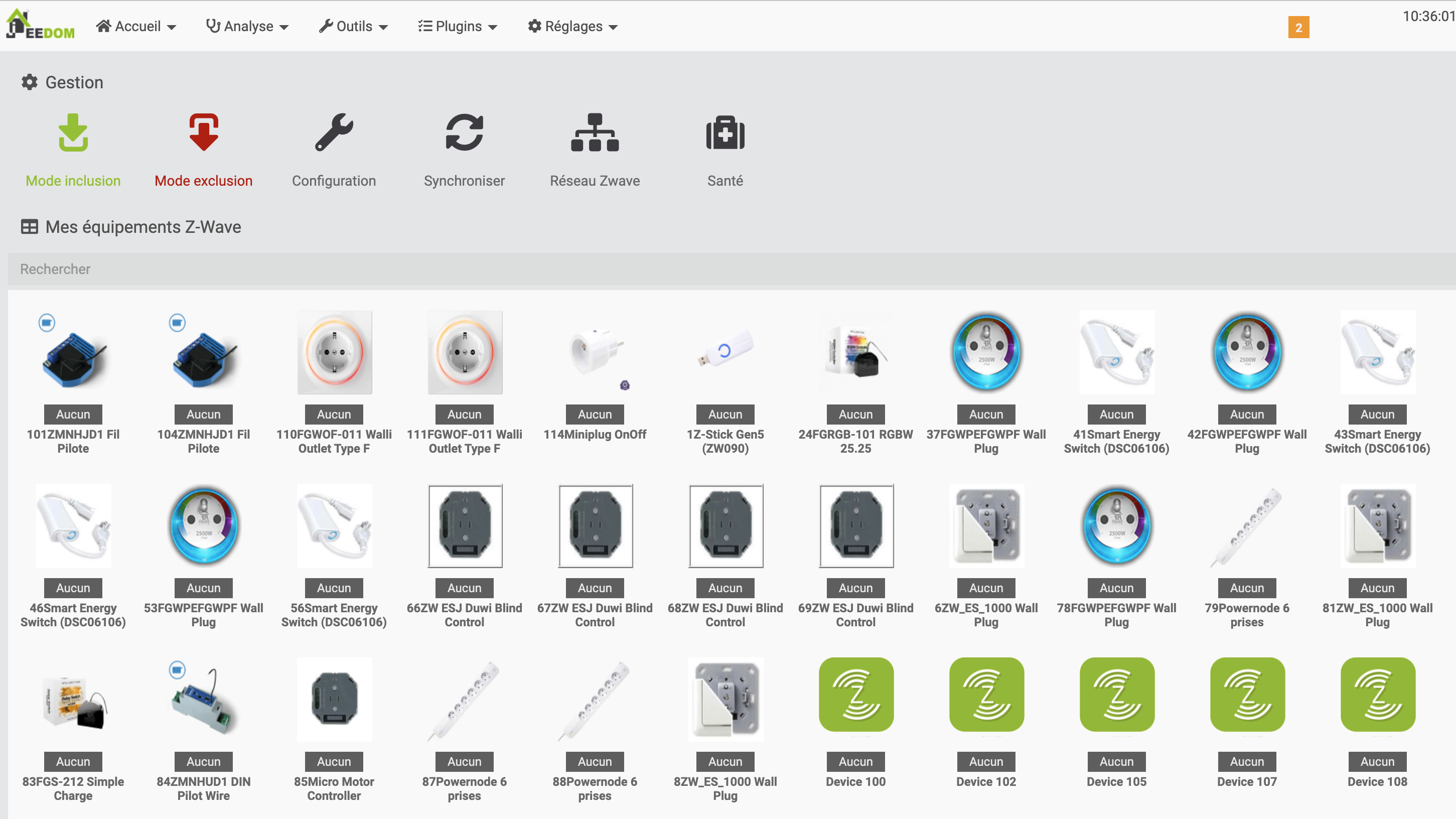Screen dimensions: 1456x819
Task: Open 24FGRGB-101 RGBW device image
Action: [x=856, y=353]
